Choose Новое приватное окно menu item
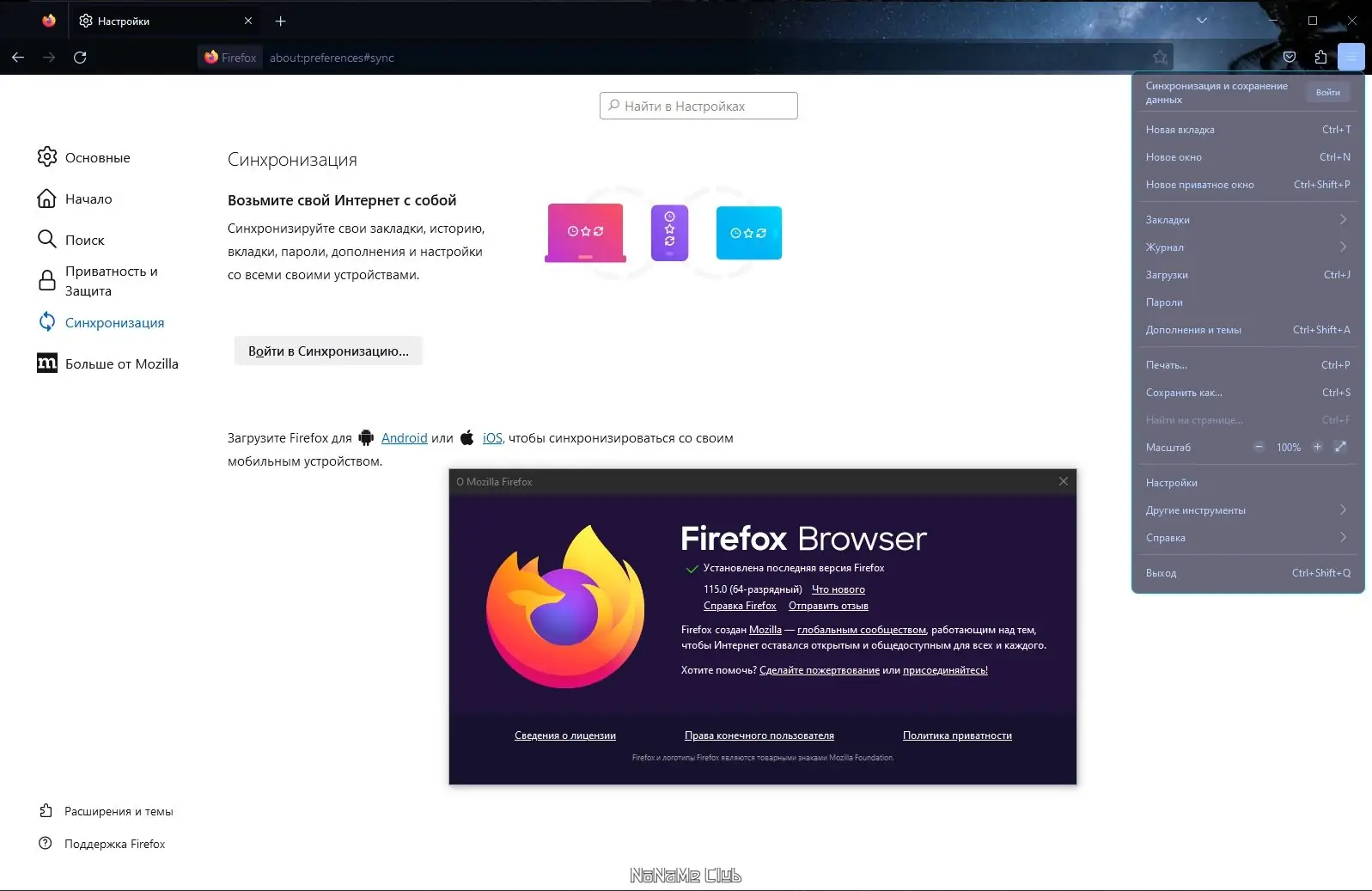 click(1248, 185)
